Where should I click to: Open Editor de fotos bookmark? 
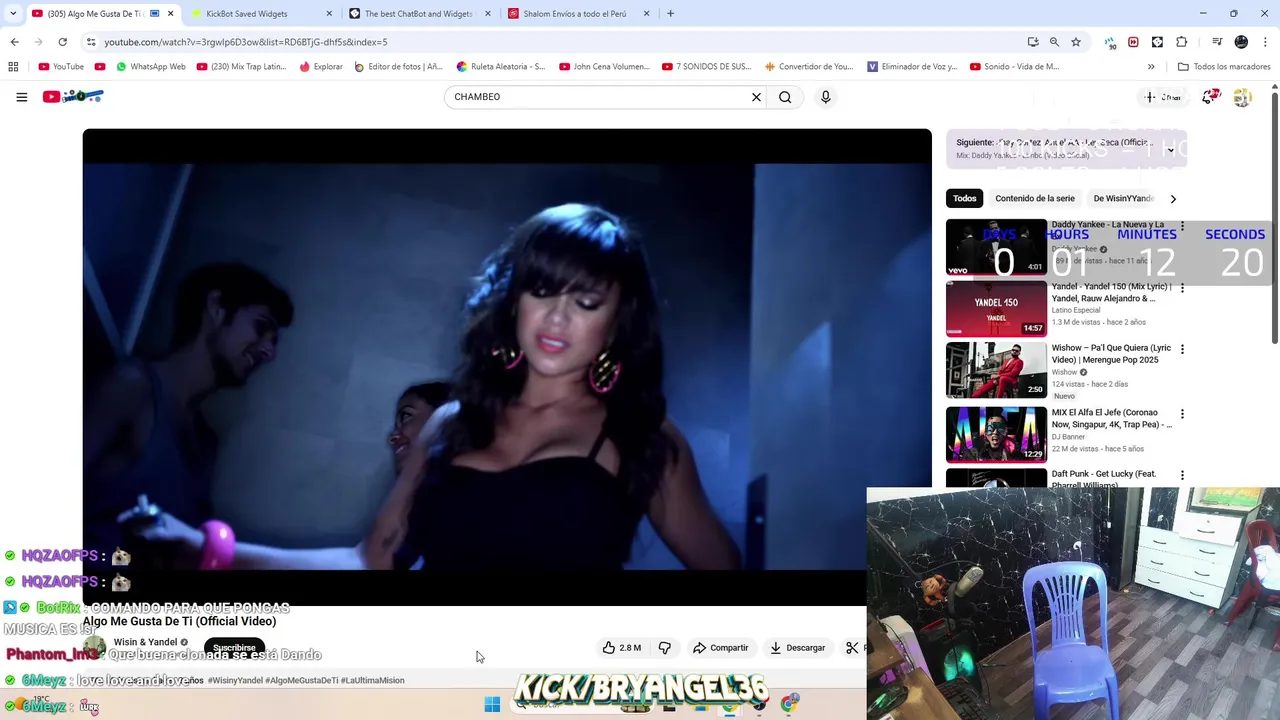(399, 67)
